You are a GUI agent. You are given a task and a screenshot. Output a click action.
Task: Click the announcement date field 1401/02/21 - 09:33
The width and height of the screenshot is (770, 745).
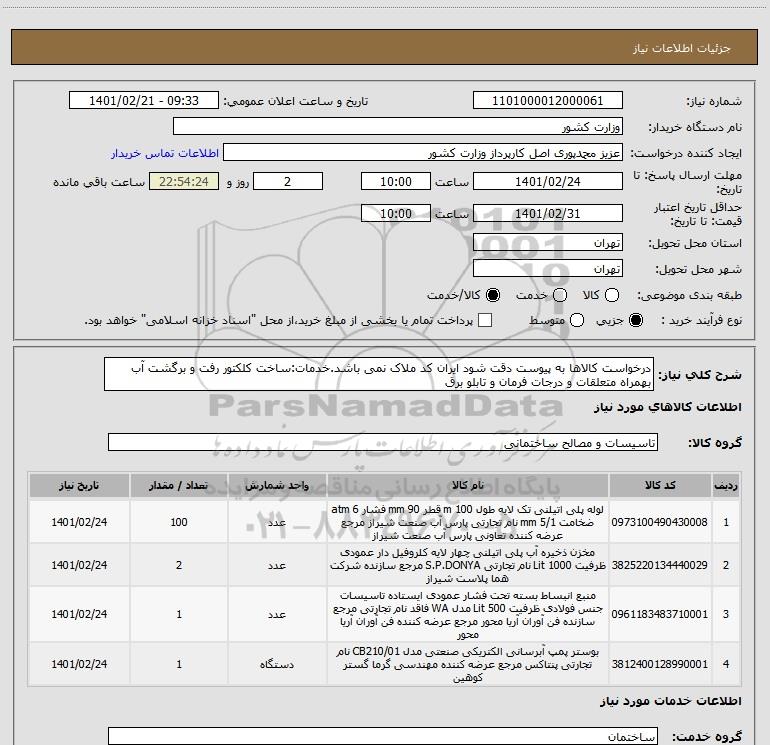click(x=144, y=101)
